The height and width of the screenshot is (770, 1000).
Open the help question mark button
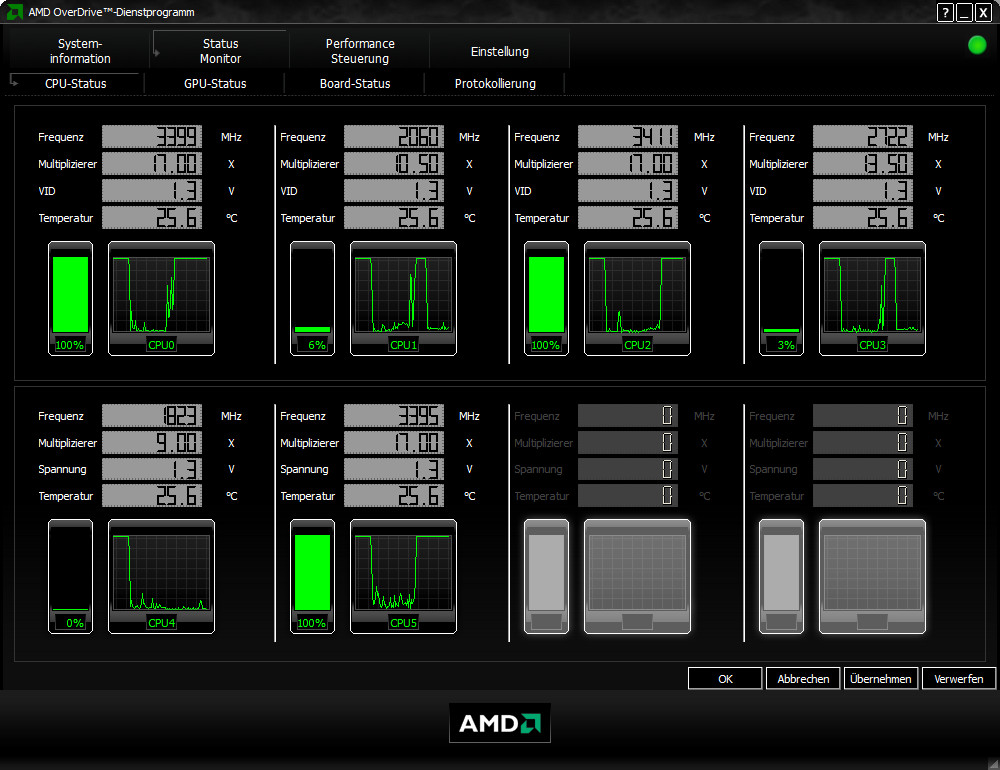945,12
